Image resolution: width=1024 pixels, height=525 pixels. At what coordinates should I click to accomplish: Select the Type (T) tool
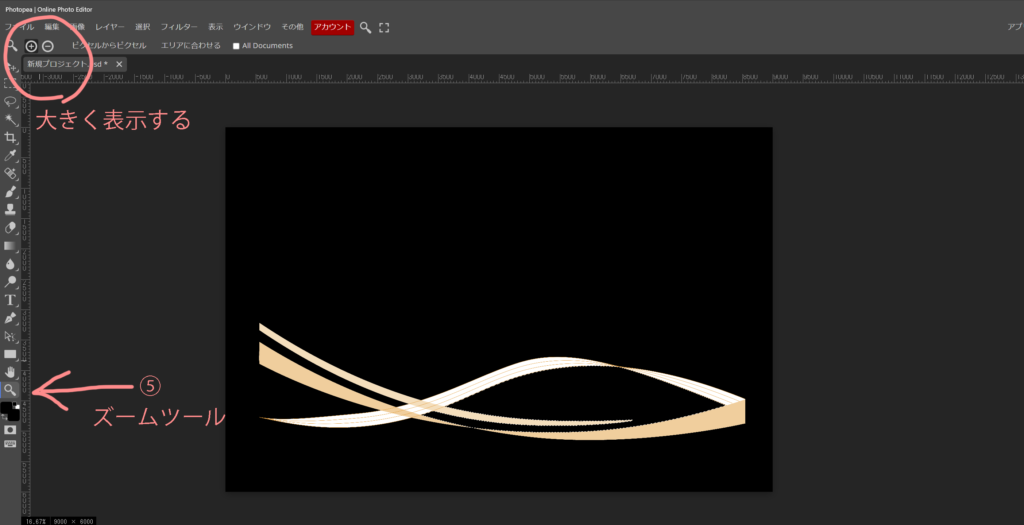[x=11, y=299]
